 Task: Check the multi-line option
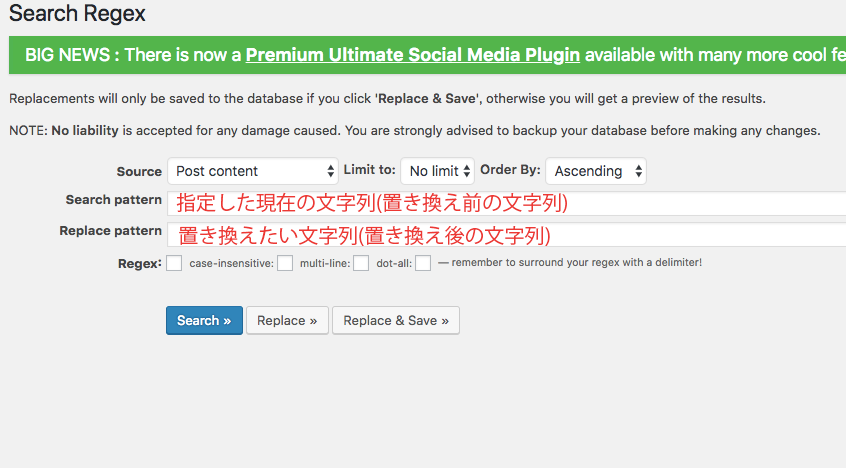tap(361, 264)
